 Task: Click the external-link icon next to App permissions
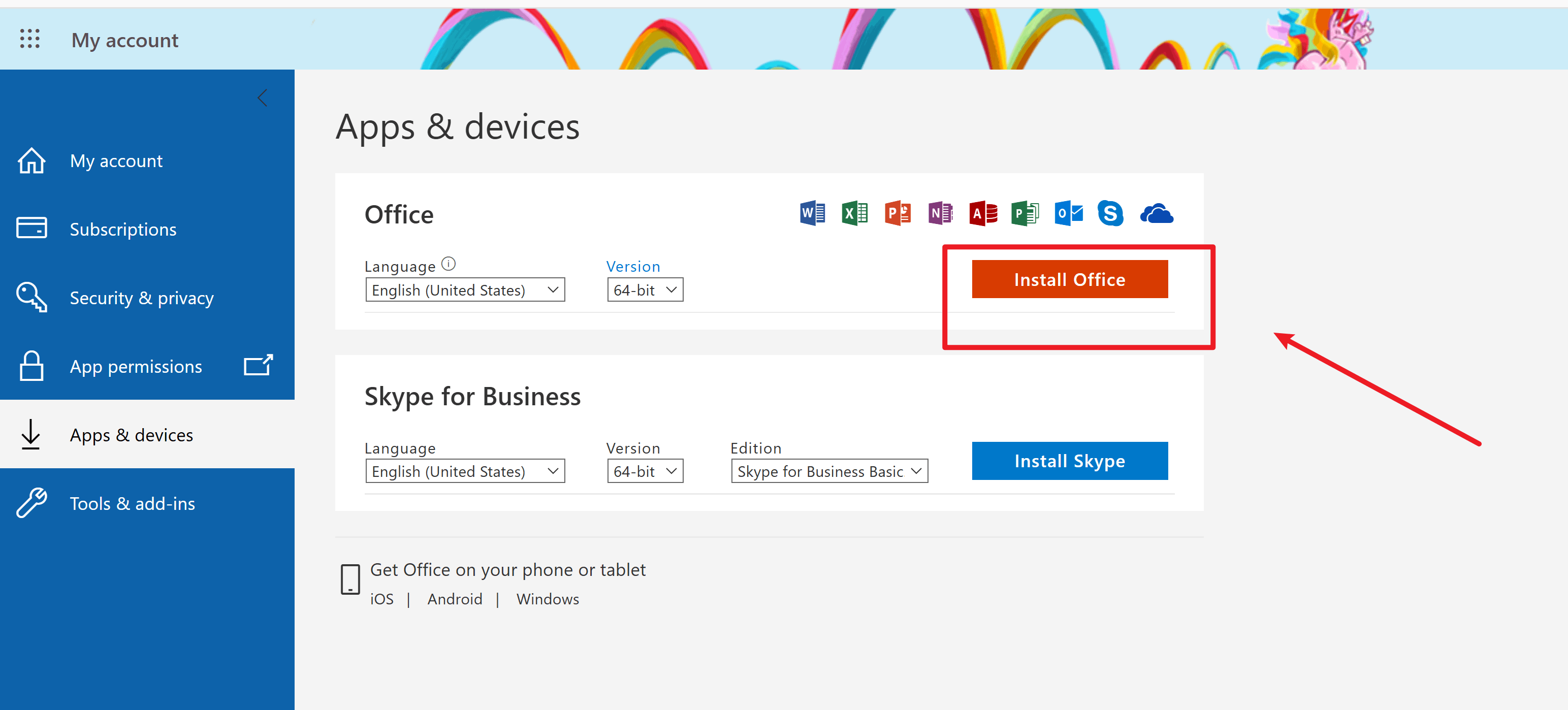pos(259,365)
